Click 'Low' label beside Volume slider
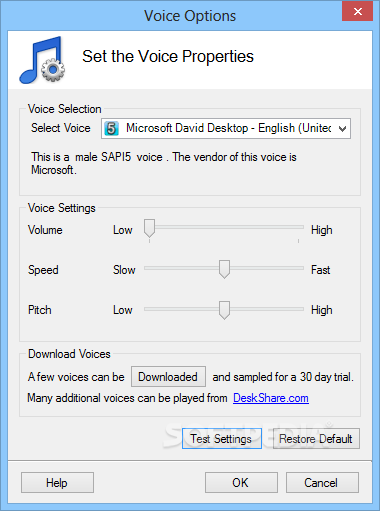Viewport: 380px width, 511px height. (x=123, y=230)
